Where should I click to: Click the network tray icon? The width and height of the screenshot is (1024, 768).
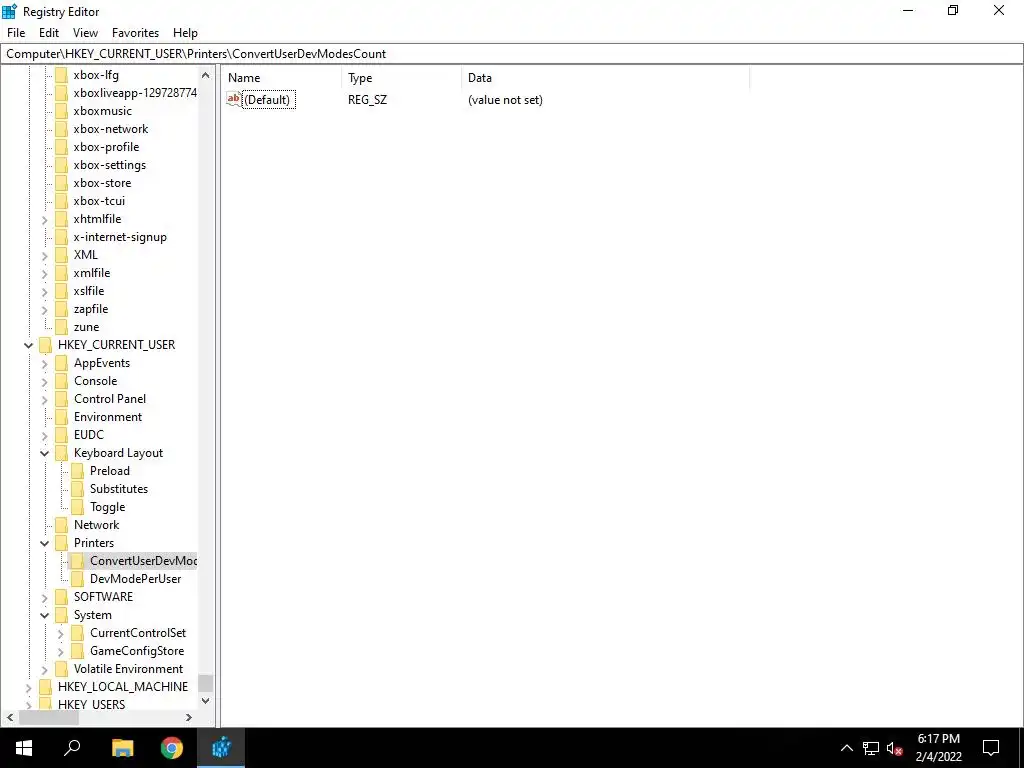tap(871, 748)
